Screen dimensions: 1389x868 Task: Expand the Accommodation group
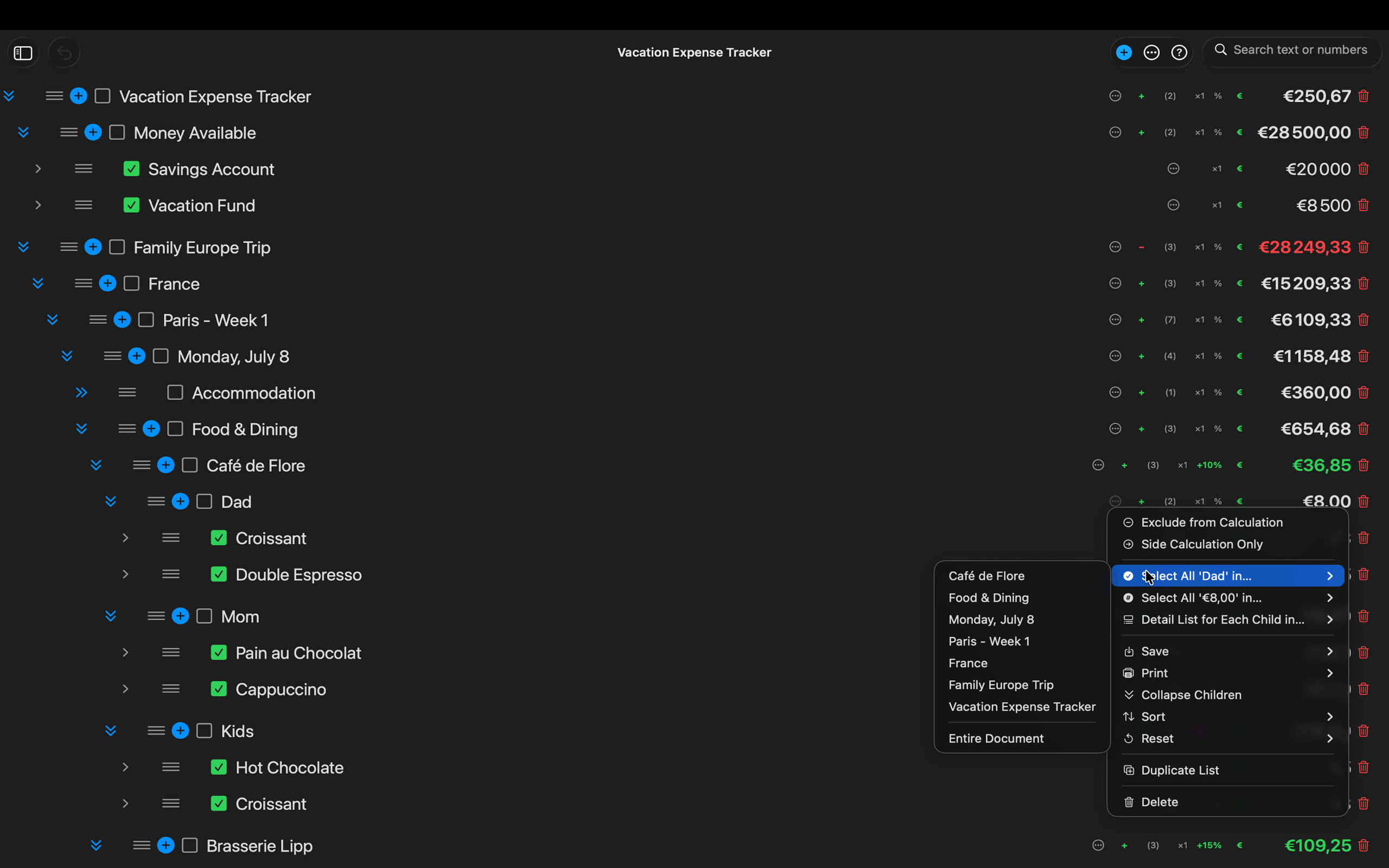[81, 393]
